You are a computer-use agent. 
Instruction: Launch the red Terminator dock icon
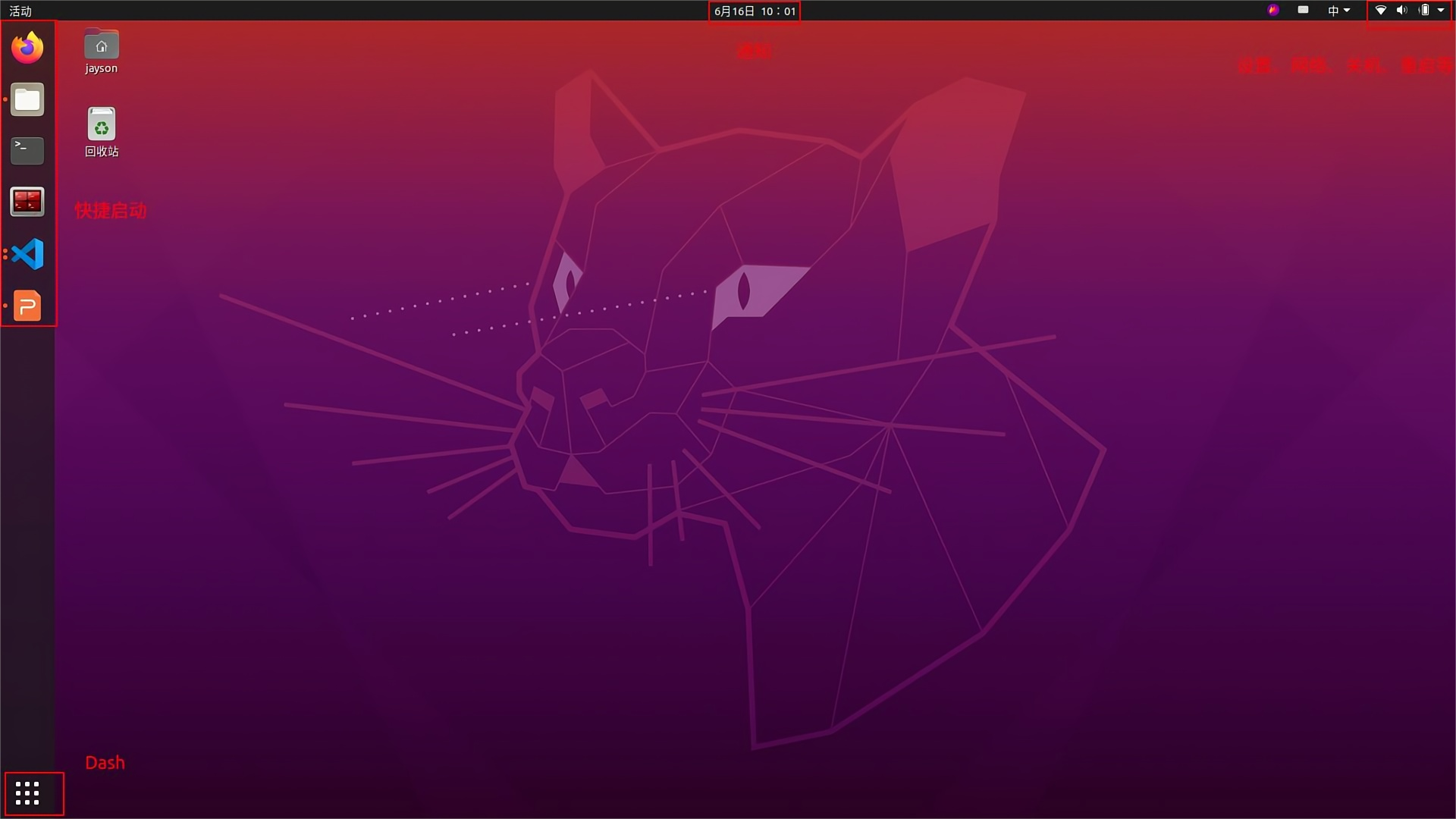click(x=27, y=202)
